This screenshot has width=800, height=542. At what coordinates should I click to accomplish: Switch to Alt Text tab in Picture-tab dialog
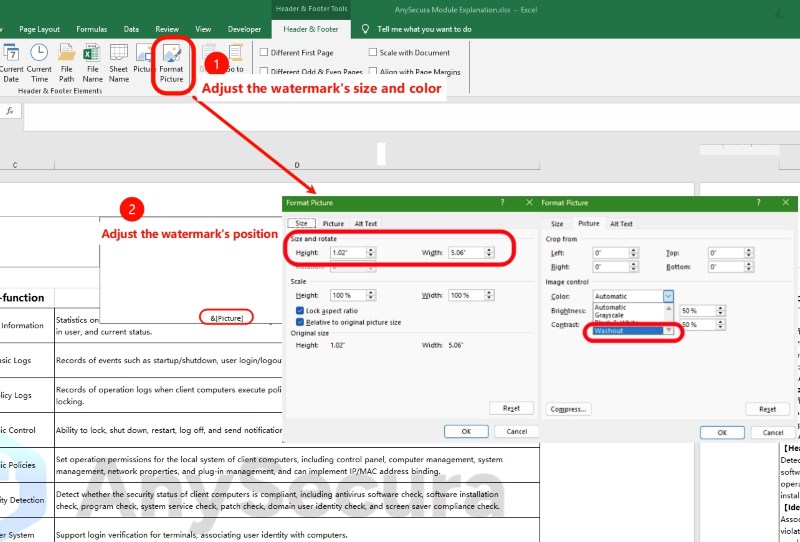[x=621, y=224]
